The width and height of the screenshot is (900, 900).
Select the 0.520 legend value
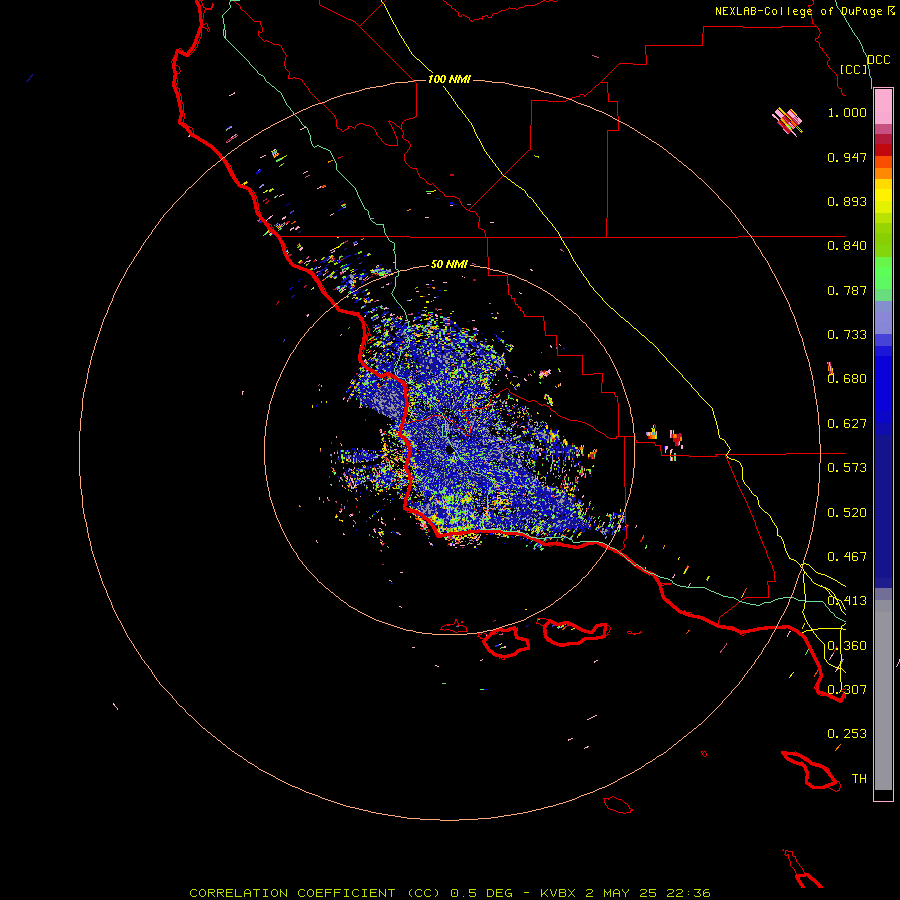click(x=847, y=513)
